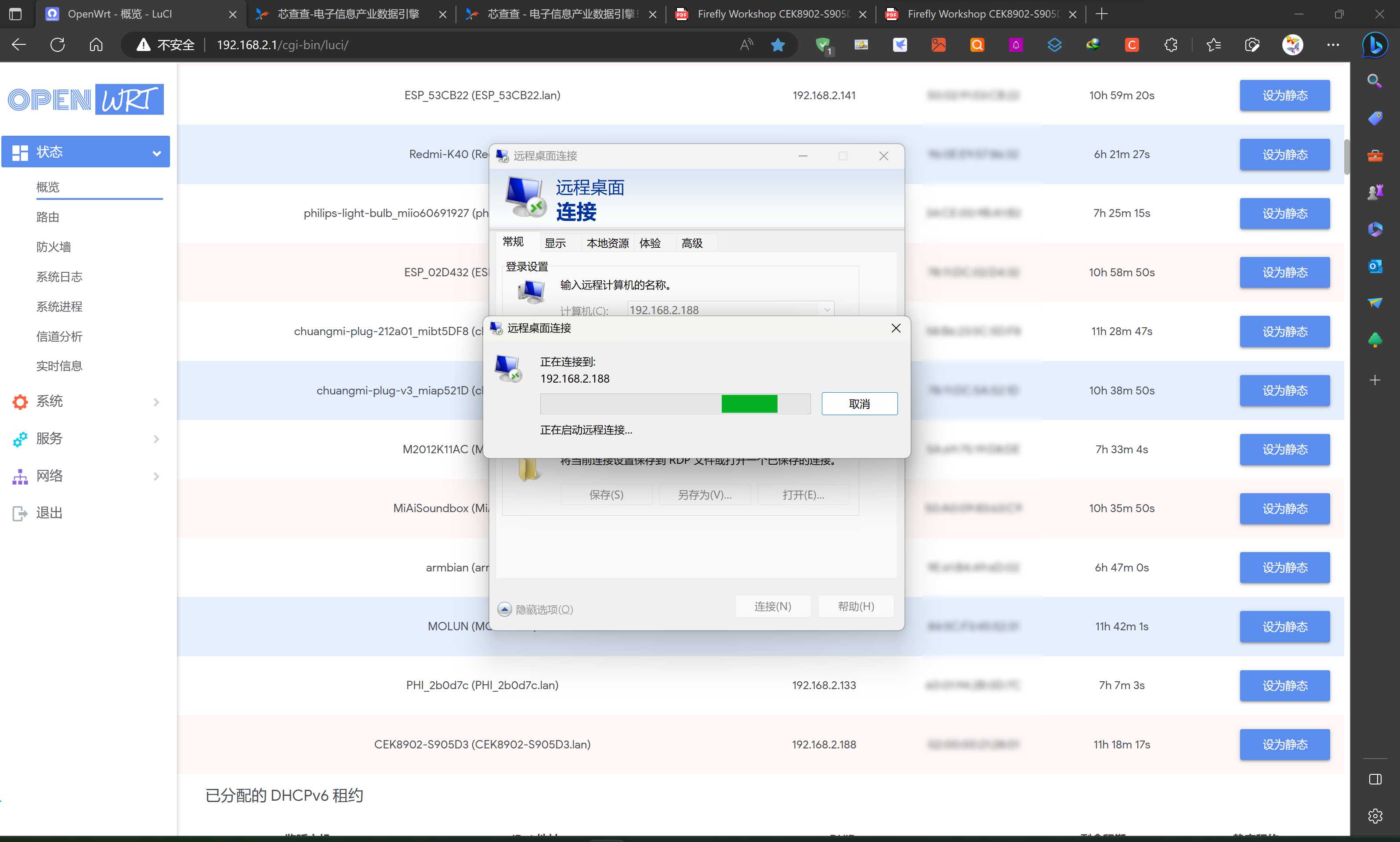Screen dimensions: 1400x842
Task: Open the sidebar Search icon
Action: [x=1375, y=81]
